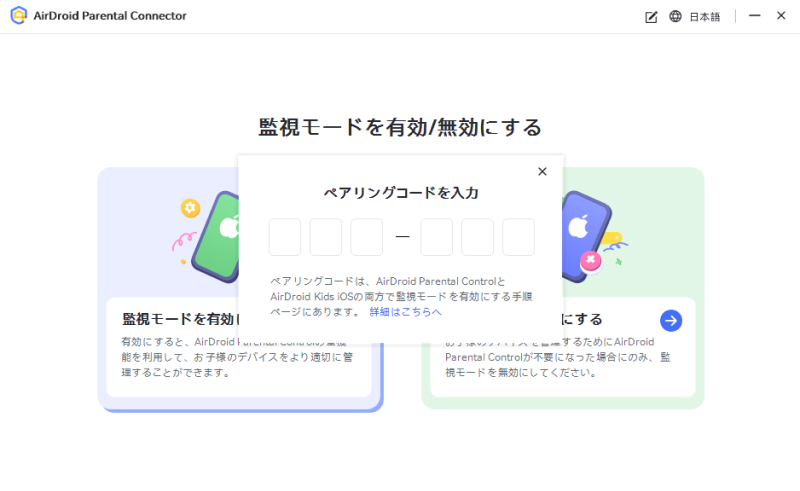Image resolution: width=800 pixels, height=491 pixels.
Task: Click the green phone illustration on enable card
Action: click(214, 237)
